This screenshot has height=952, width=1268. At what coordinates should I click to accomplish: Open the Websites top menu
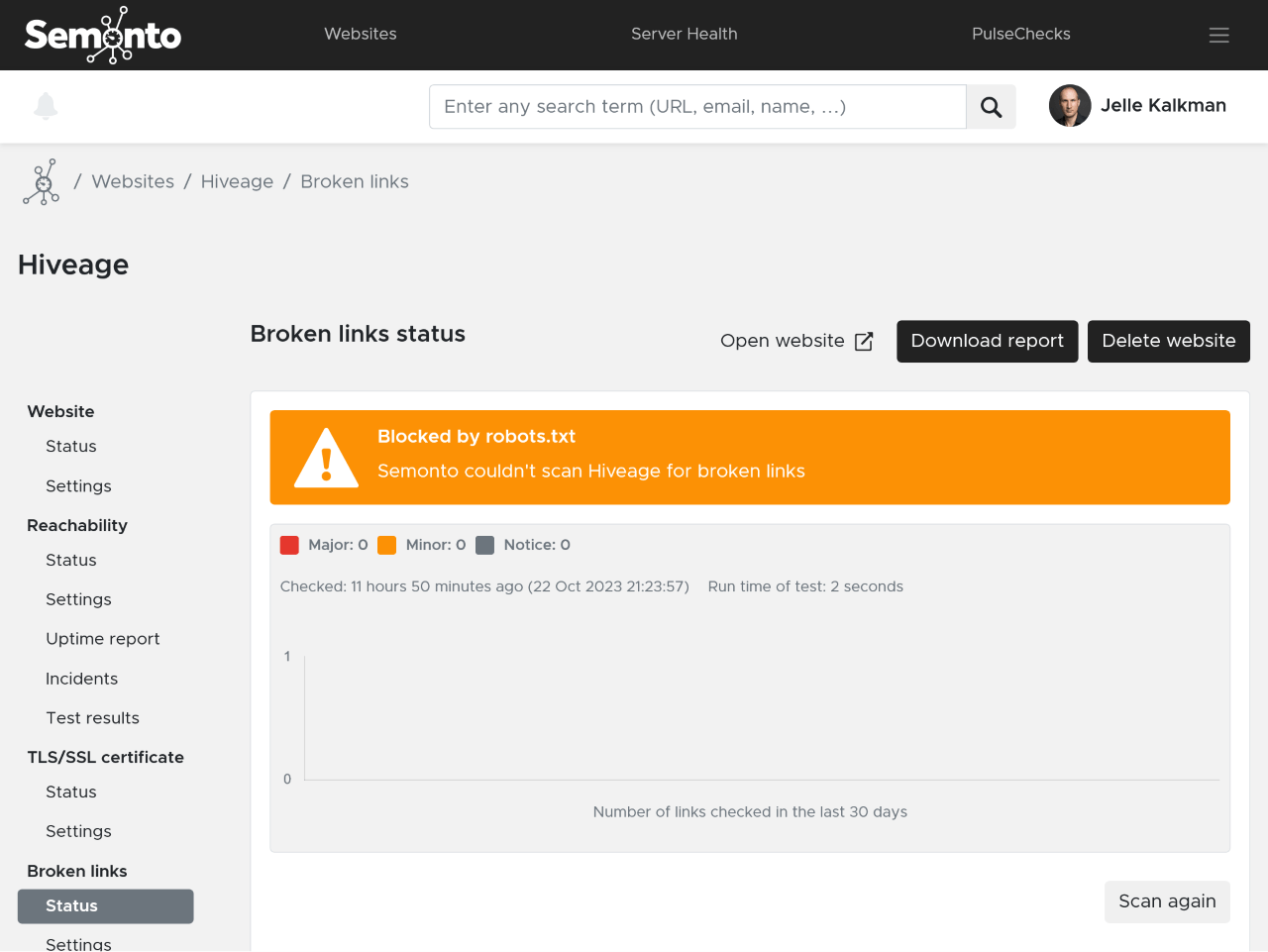click(361, 34)
